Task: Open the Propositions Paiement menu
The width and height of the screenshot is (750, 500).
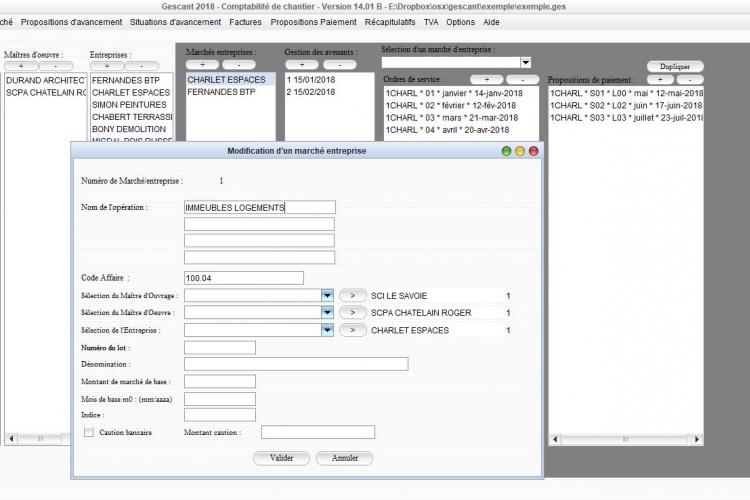Action: [x=313, y=22]
